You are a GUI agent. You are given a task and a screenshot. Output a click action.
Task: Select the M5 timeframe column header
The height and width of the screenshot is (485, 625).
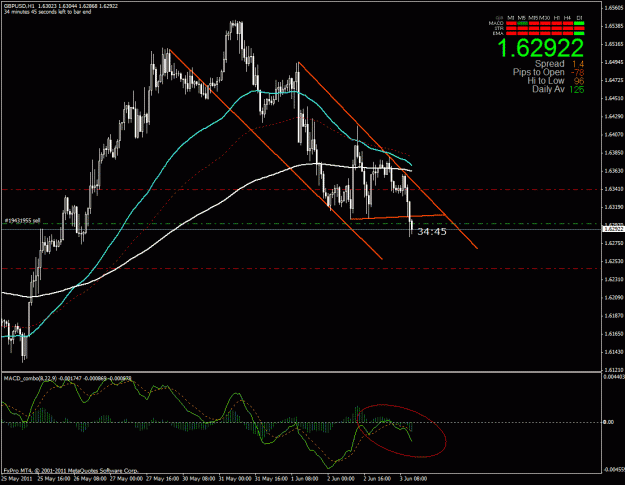point(522,18)
